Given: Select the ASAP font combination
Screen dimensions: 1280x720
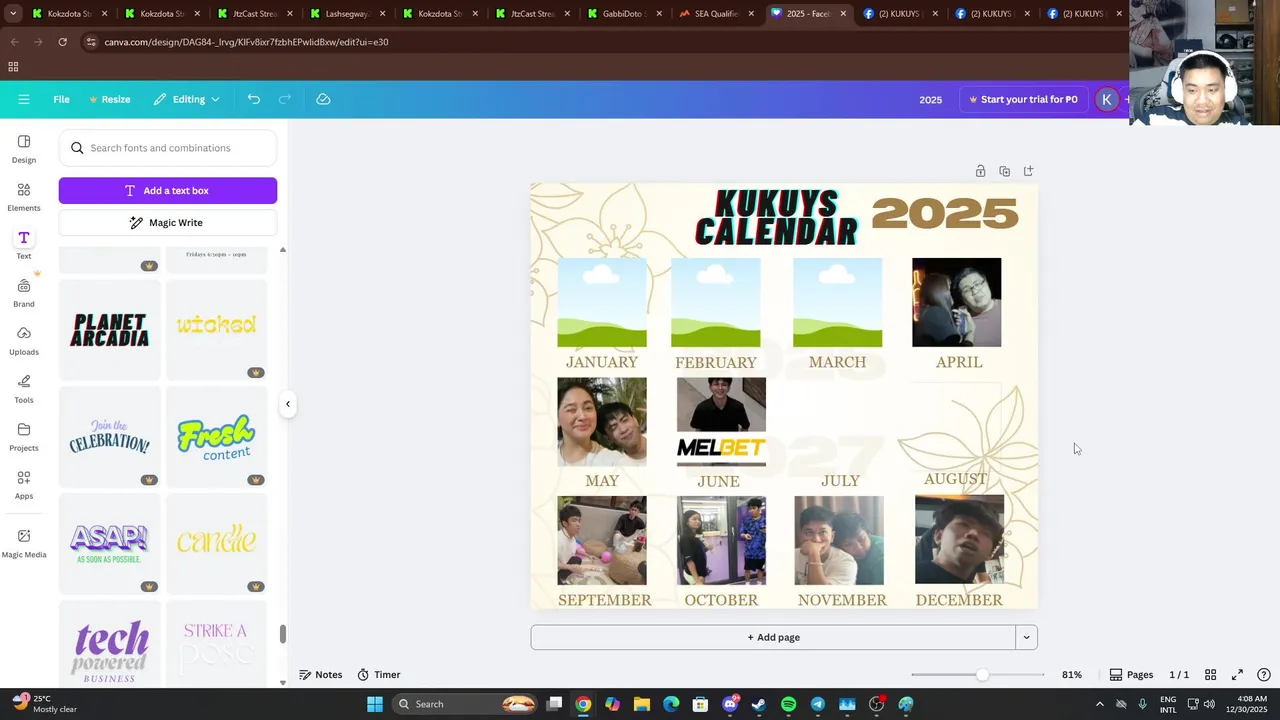Looking at the screenshot, I should tap(109, 544).
